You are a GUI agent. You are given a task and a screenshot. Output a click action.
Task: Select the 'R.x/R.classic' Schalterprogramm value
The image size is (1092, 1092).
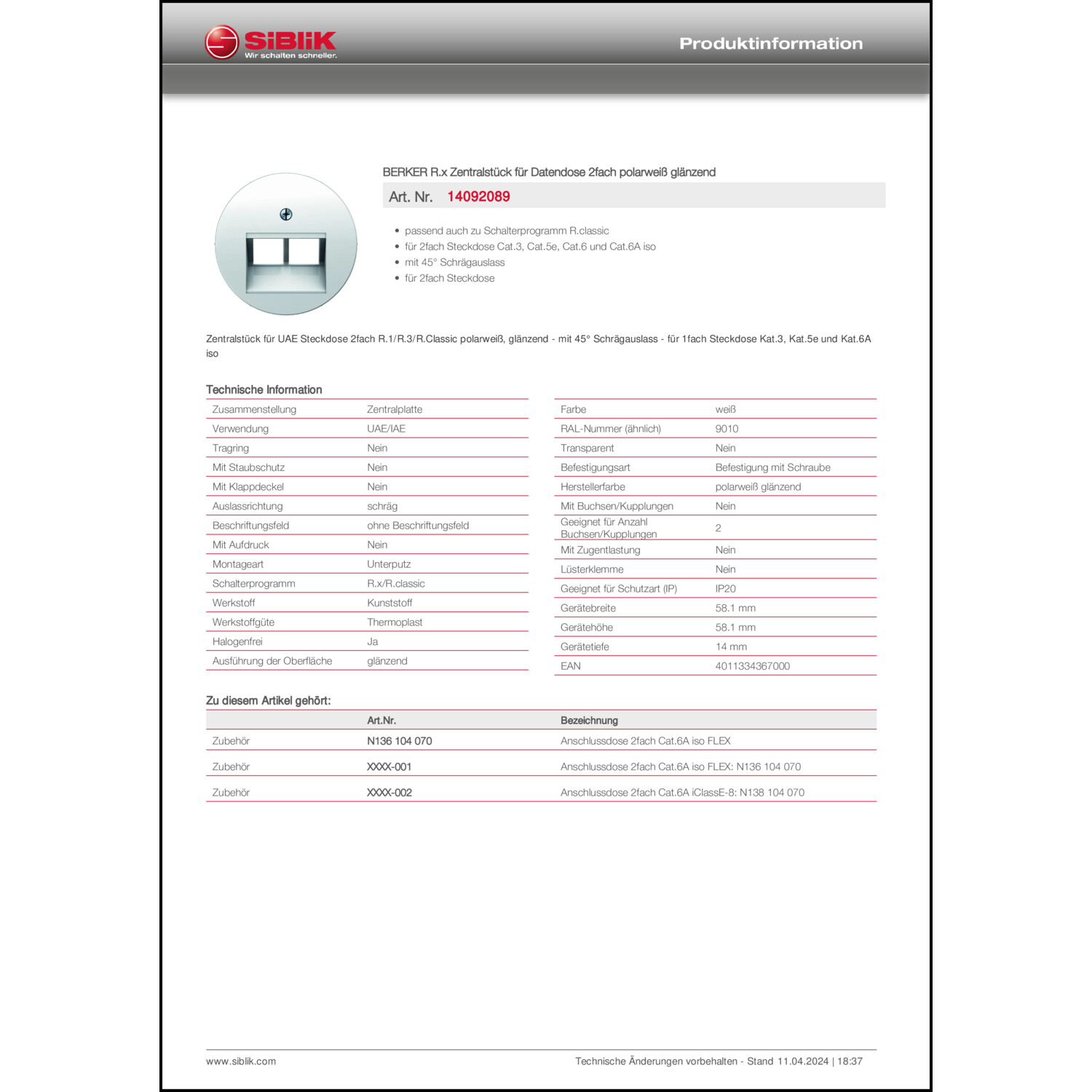396,584
